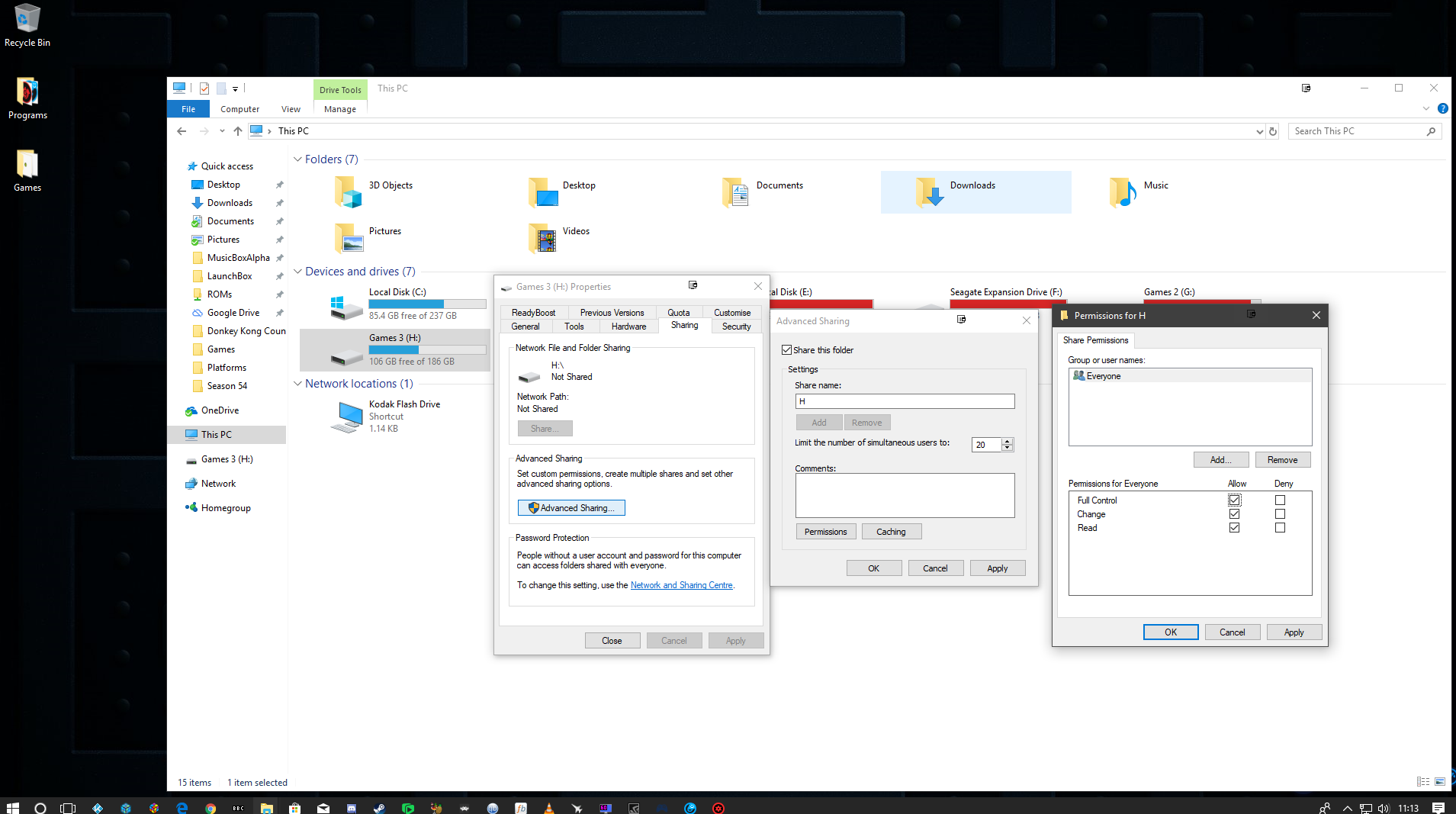Click OK in Permissions for H dialog

coord(1171,632)
